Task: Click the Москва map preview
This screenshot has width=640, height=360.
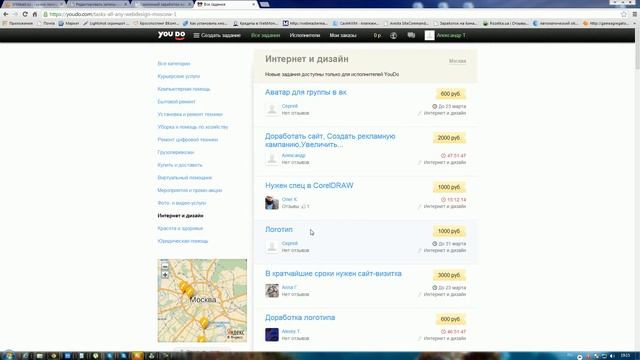Action: (x=202, y=300)
